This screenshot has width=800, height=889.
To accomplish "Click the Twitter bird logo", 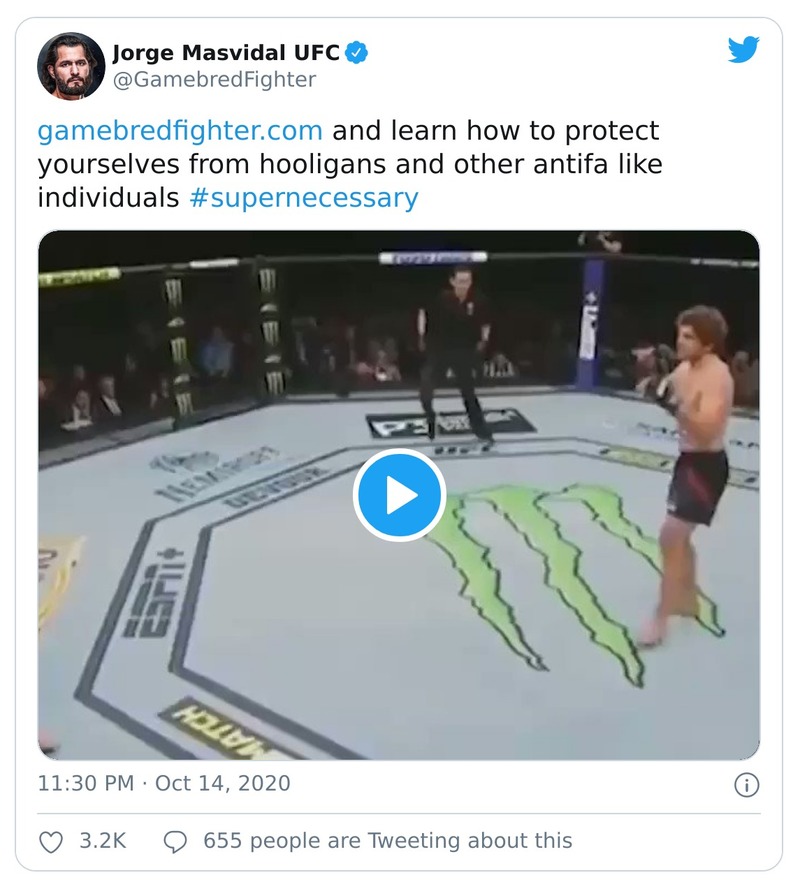I will [x=743, y=51].
